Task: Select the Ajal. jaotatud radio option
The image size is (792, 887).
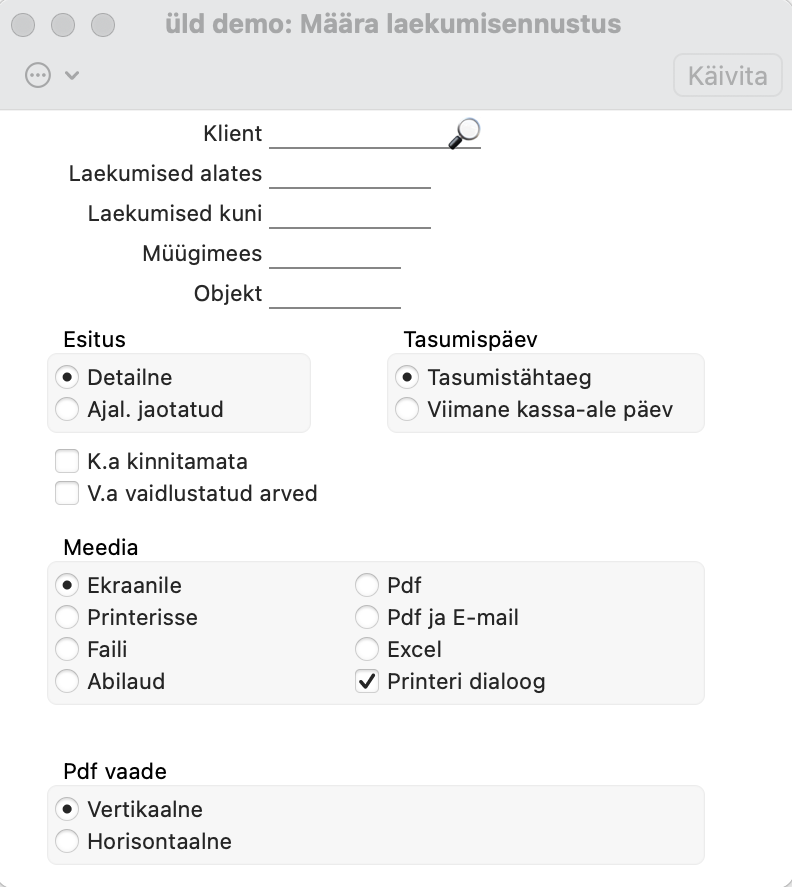Action: pos(67,409)
